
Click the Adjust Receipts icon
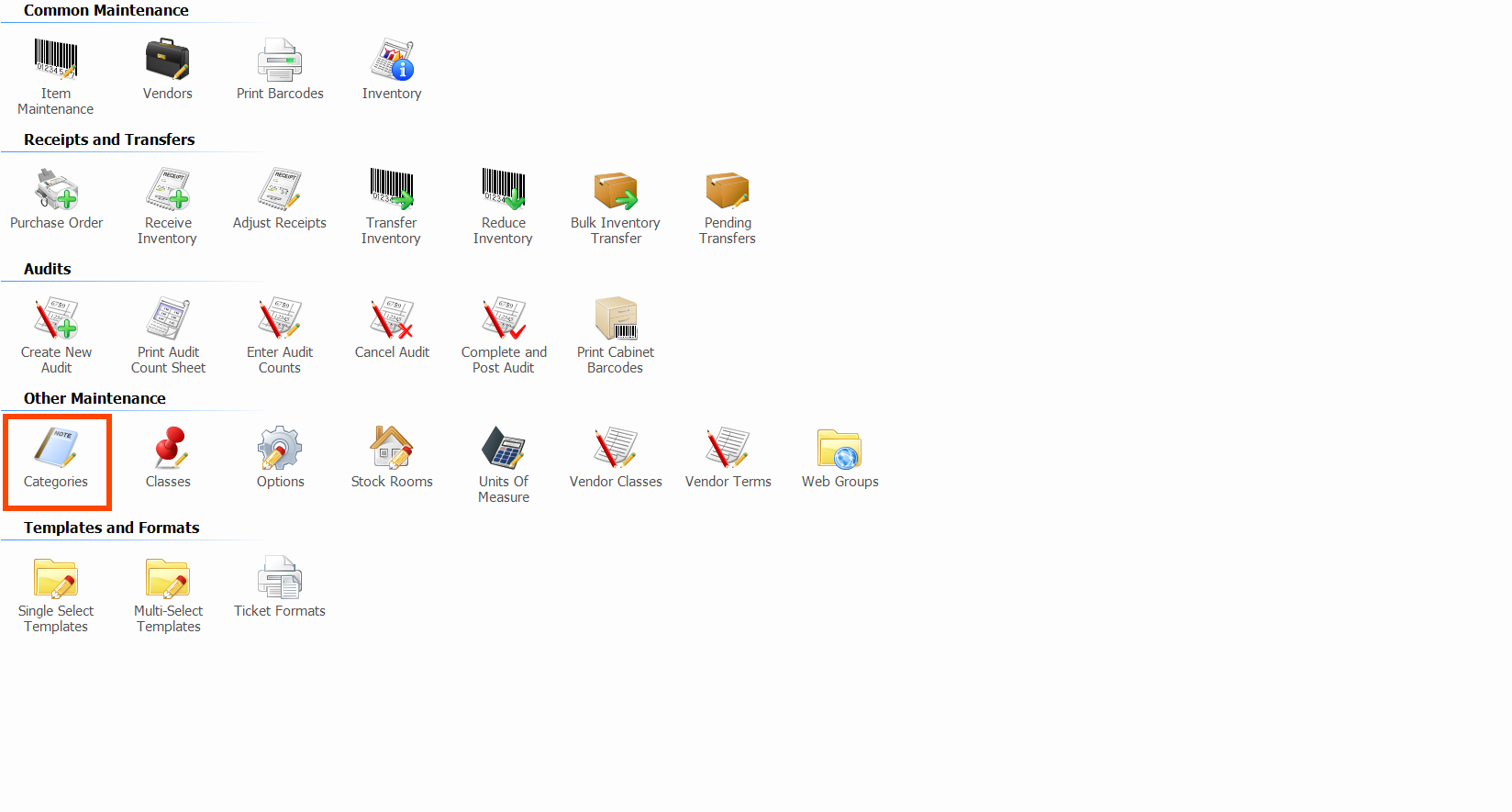[x=280, y=190]
